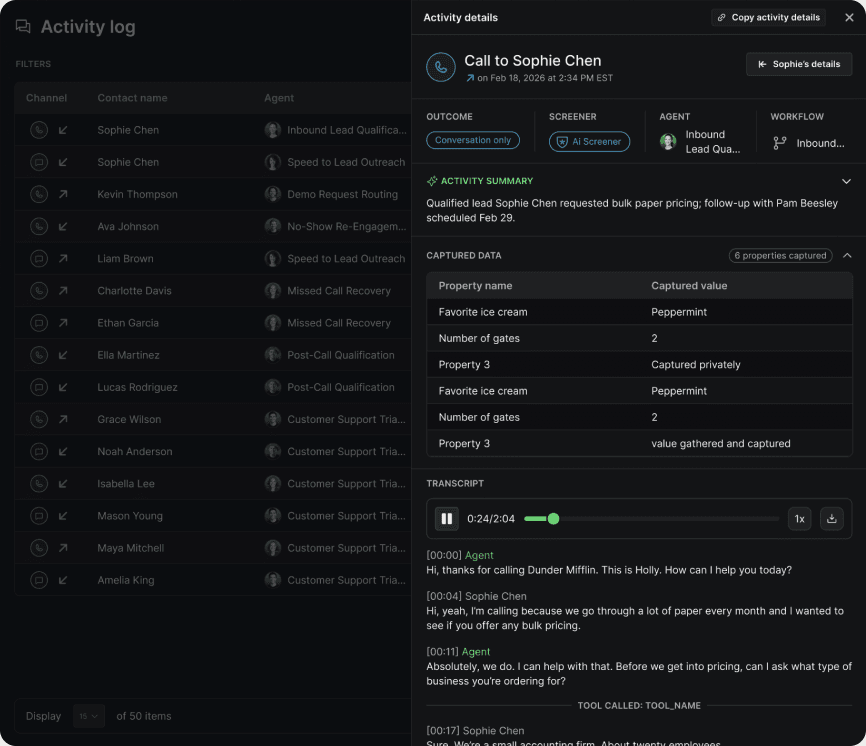866x746 pixels.
Task: Click the AI Screener badge
Action: [x=589, y=141]
